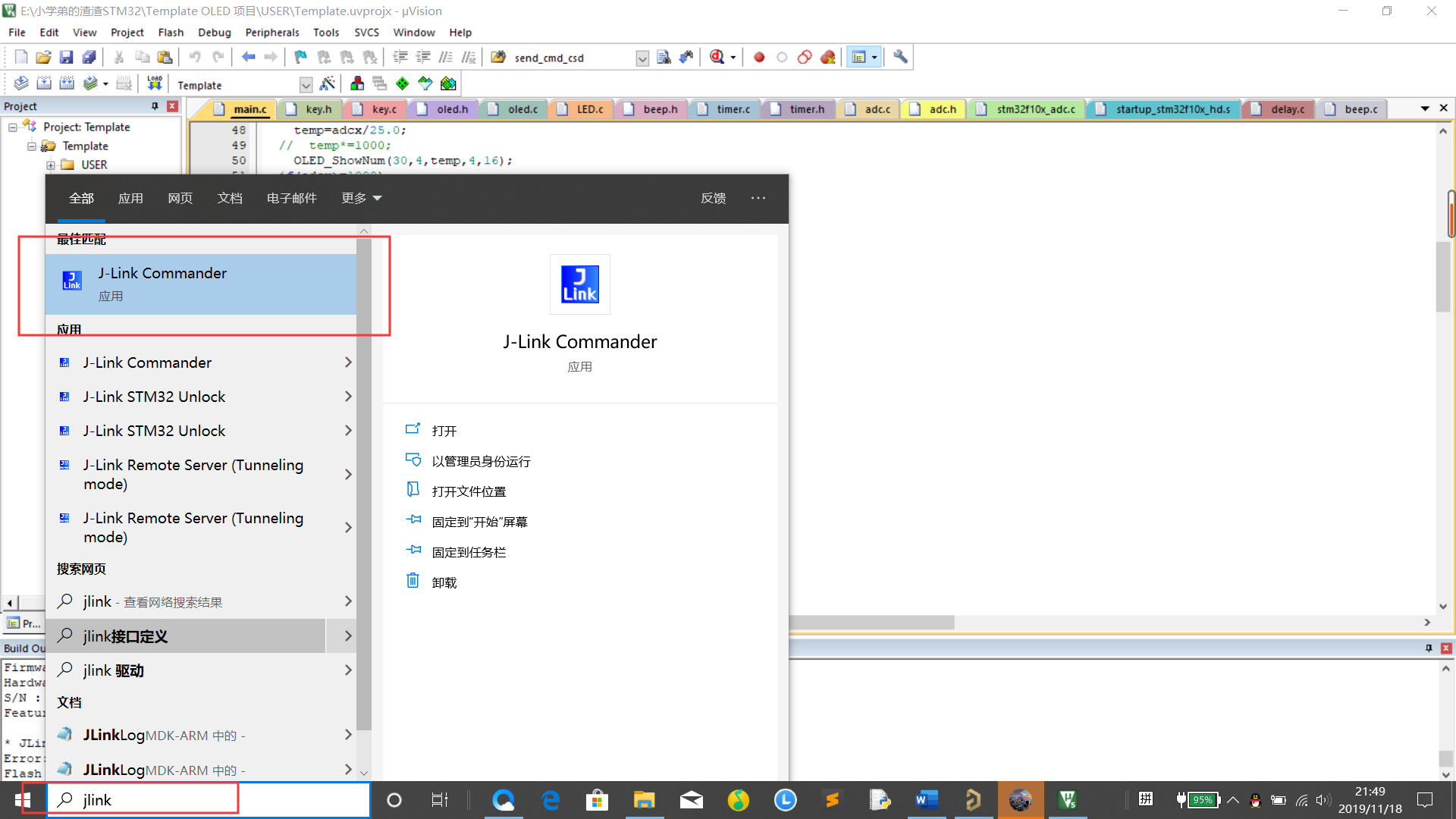Insert a breakpoint at current line
This screenshot has height=819, width=1456.
tap(758, 57)
